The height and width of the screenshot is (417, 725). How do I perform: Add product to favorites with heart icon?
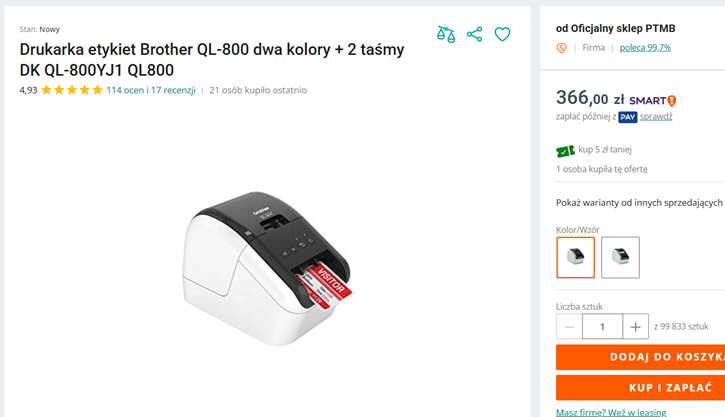pos(502,35)
